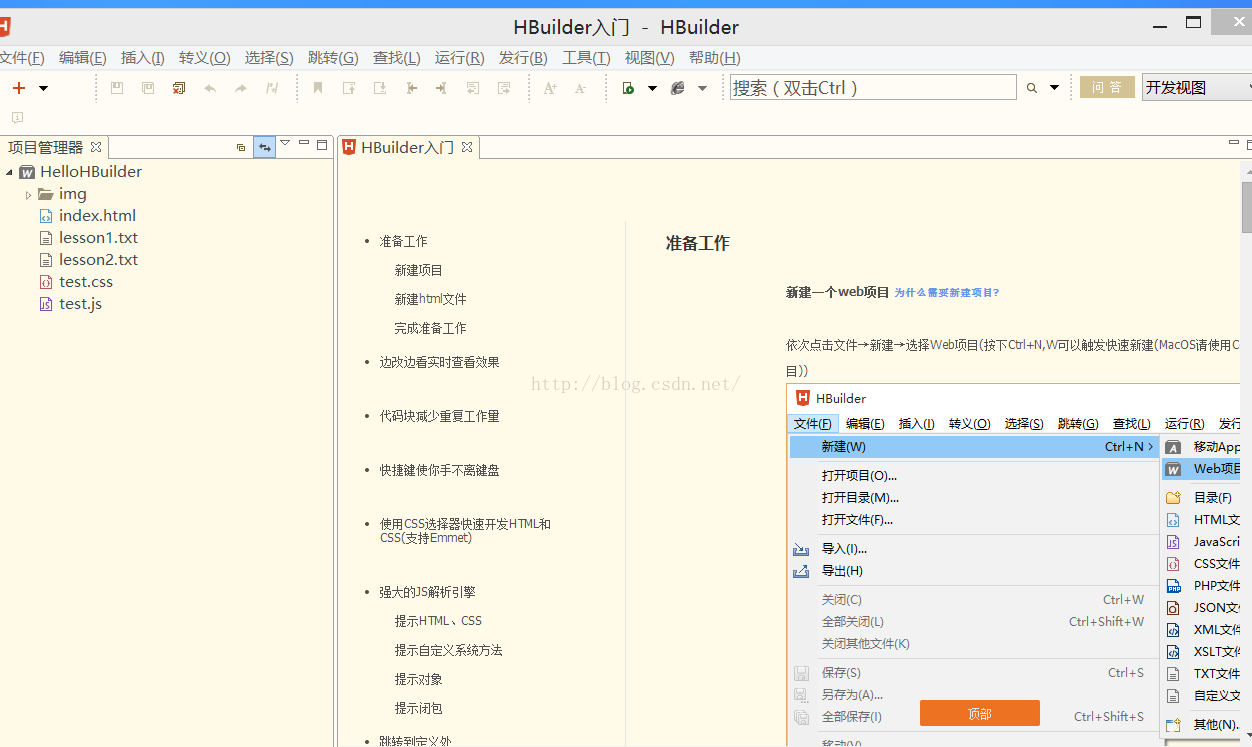Viewport: 1252px width, 747px height.
Task: Open the 开发视图 view dropdown
Action: (x=1197, y=87)
